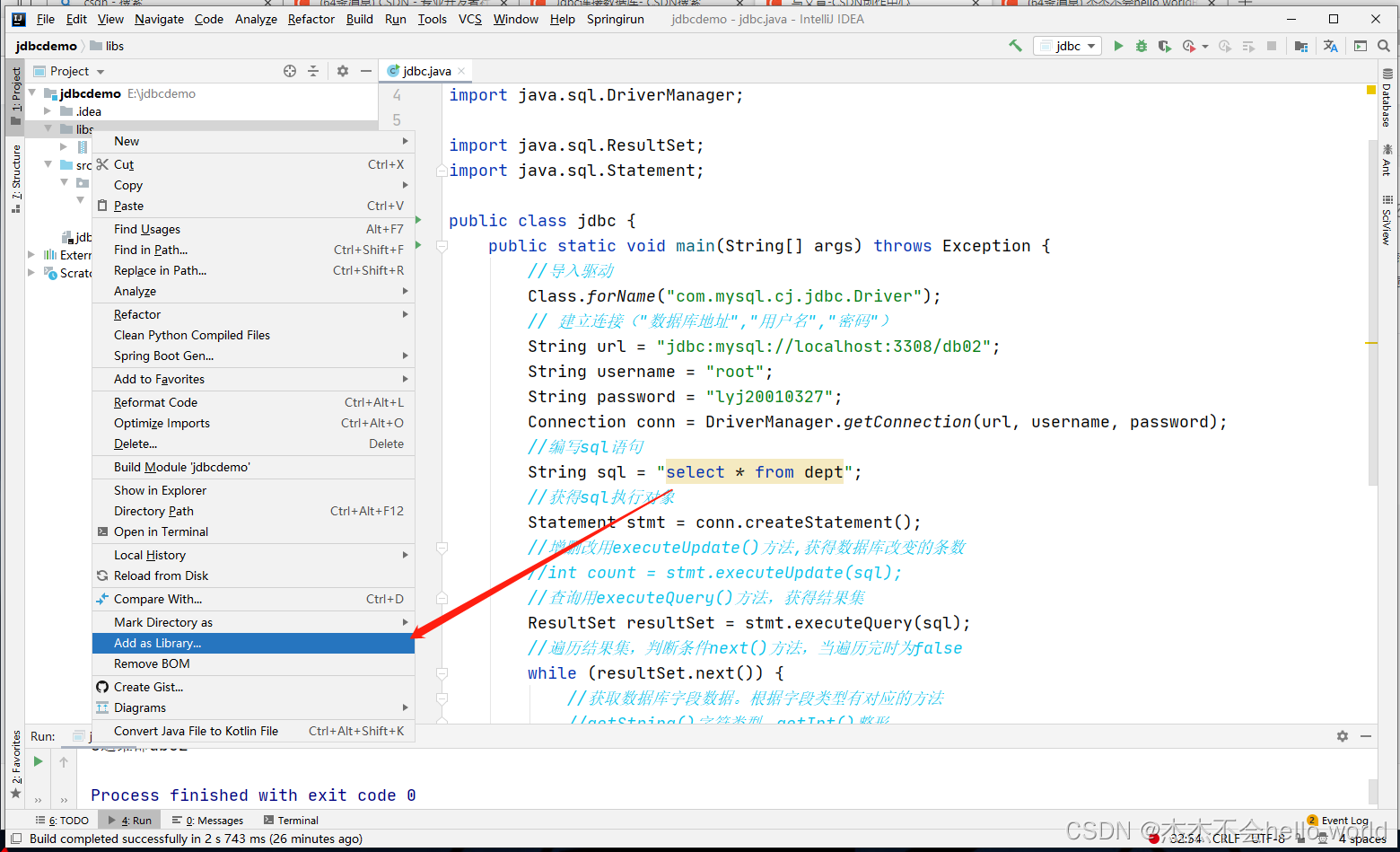
Task: Open the Database tool window
Action: click(1387, 97)
